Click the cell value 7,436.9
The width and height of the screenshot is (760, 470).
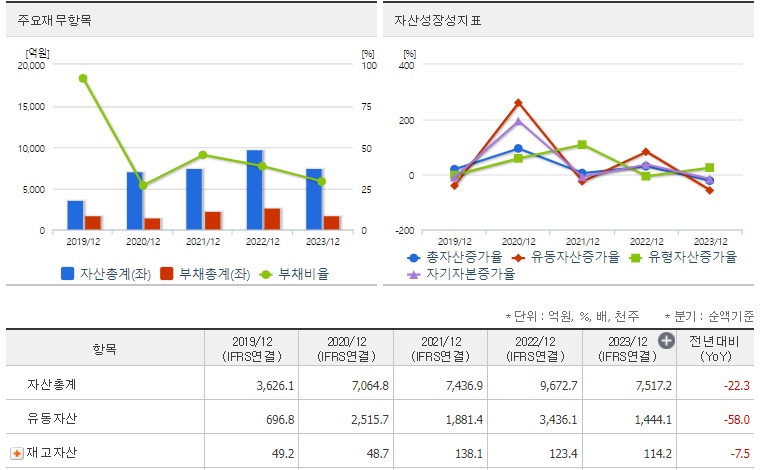coord(464,386)
